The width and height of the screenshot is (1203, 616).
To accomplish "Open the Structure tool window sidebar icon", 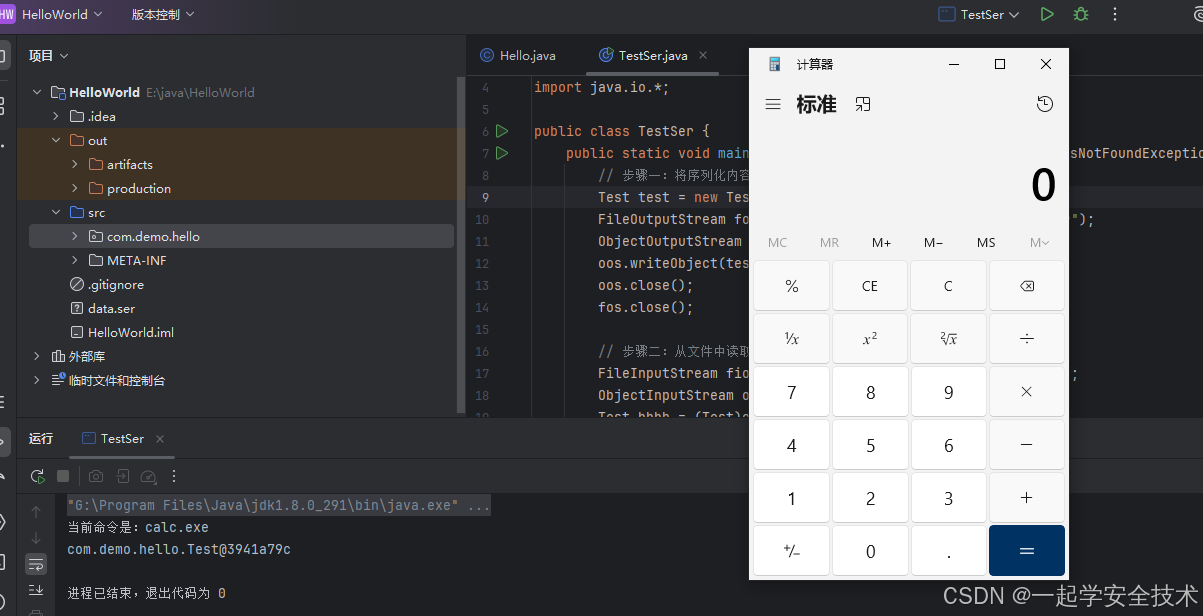I will 3,104.
